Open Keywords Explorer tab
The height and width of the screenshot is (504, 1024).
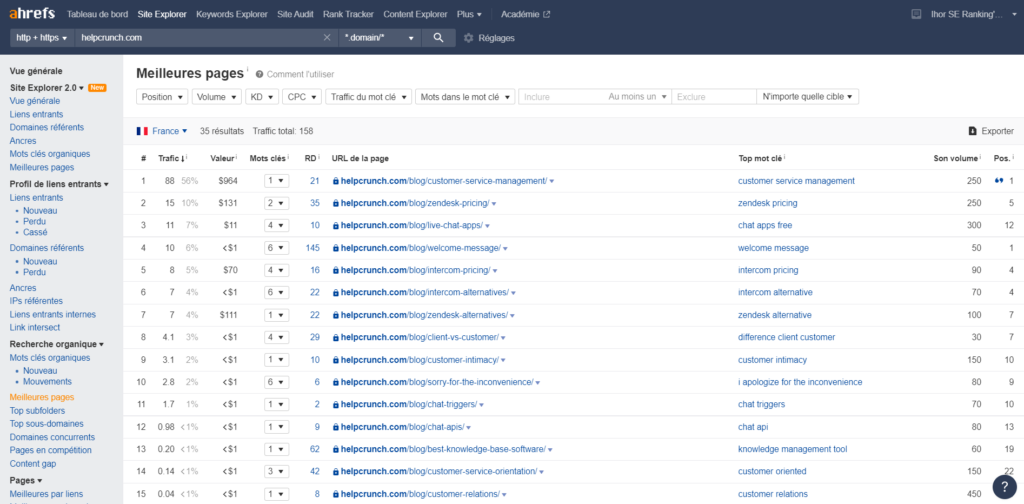coord(232,14)
